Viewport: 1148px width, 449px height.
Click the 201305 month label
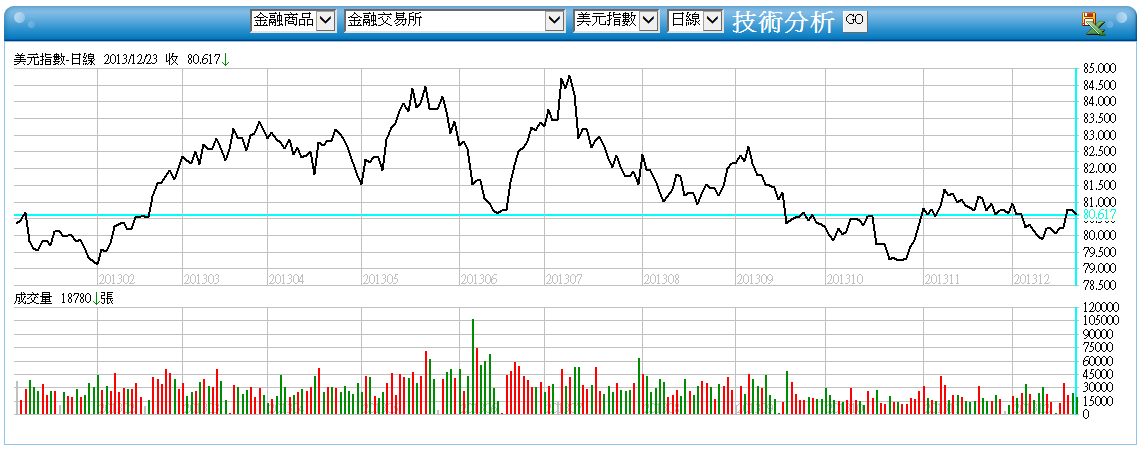point(381,279)
